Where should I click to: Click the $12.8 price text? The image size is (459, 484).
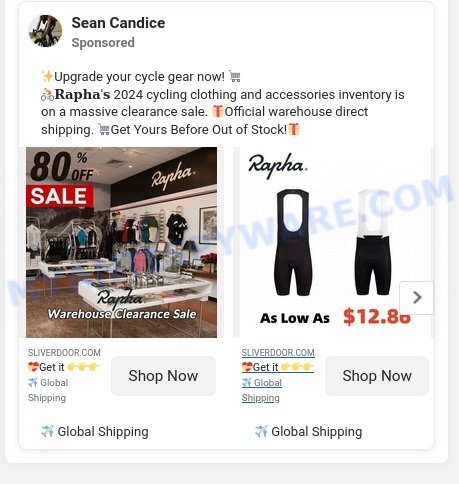(x=377, y=316)
